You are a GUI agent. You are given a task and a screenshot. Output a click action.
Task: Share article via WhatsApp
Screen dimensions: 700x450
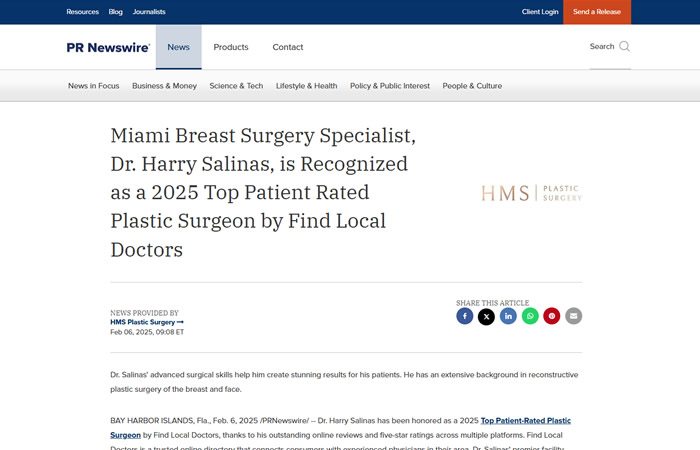tap(530, 316)
